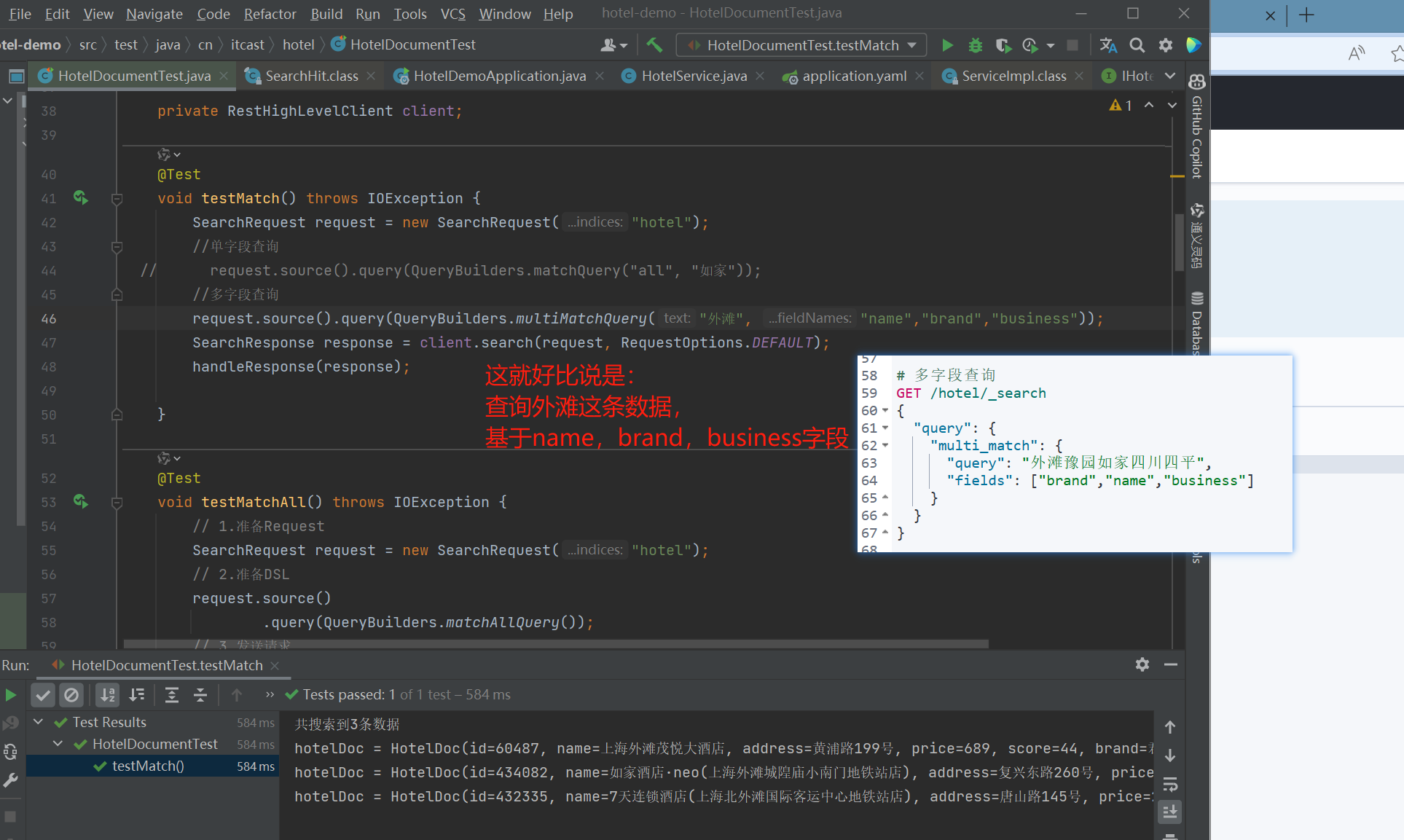Toggle Show Ignored tests button

[71, 695]
